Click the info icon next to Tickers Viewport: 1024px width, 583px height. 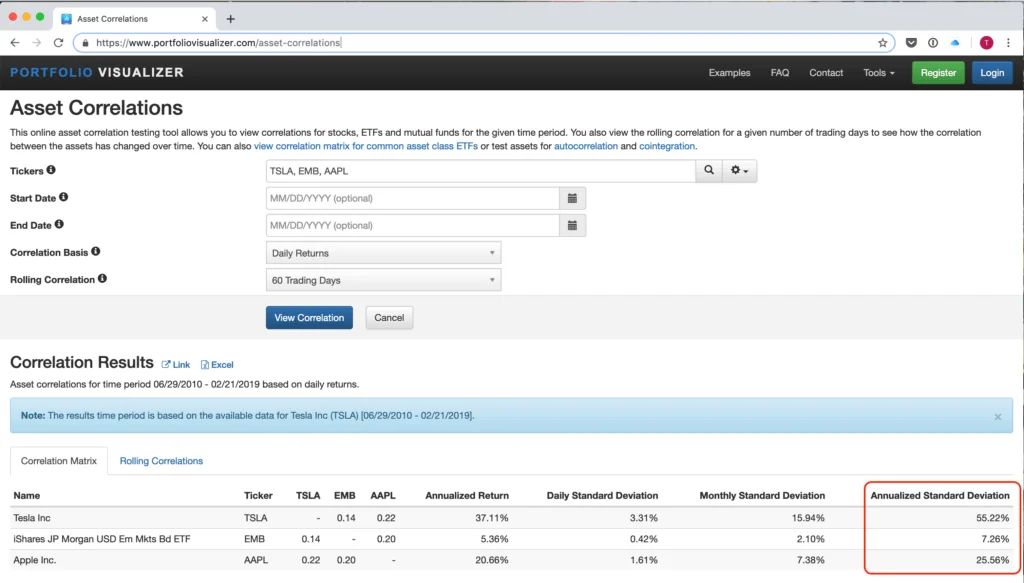pyautogui.click(x=51, y=170)
